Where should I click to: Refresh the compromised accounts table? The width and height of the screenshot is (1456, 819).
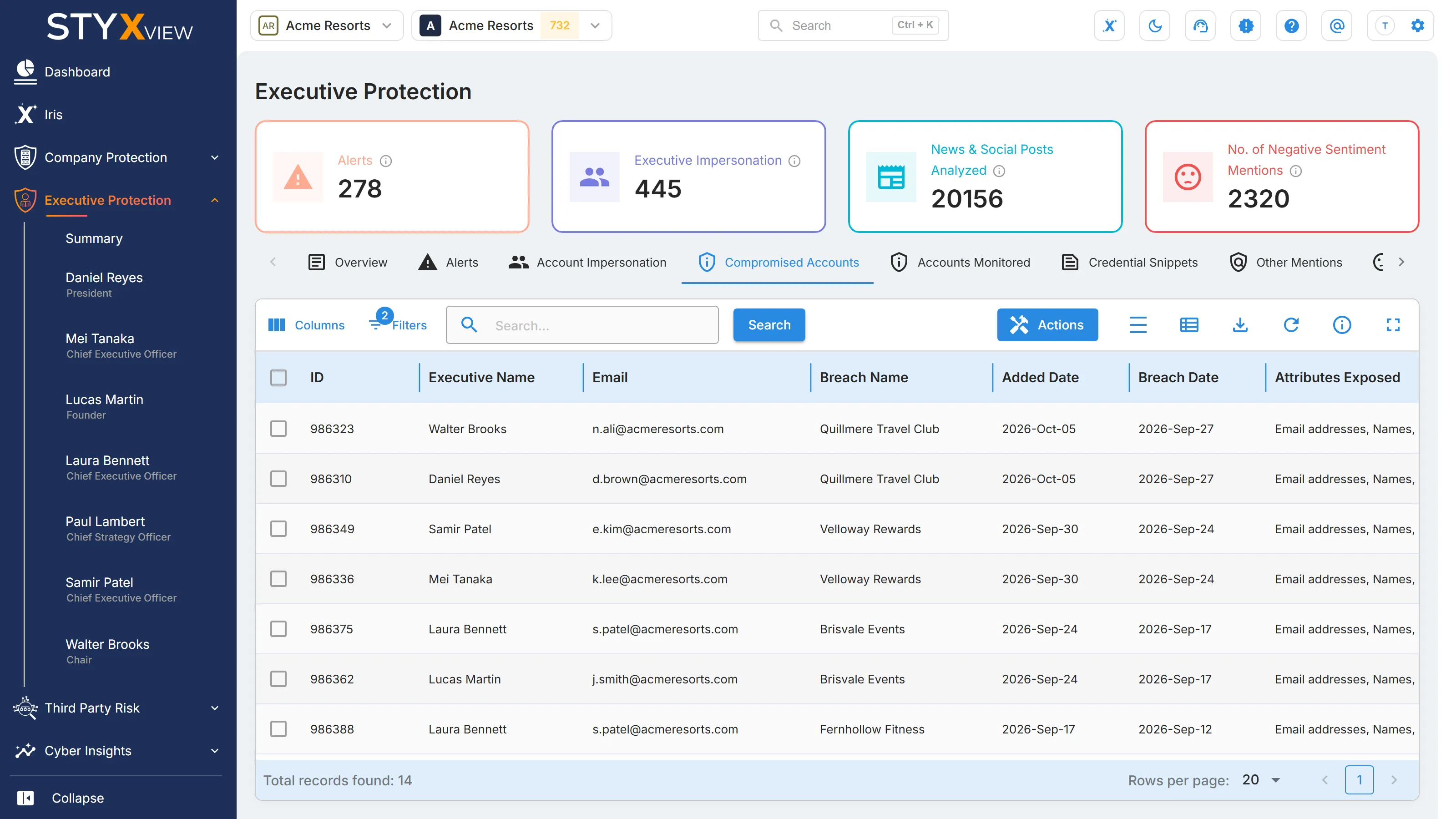point(1291,325)
